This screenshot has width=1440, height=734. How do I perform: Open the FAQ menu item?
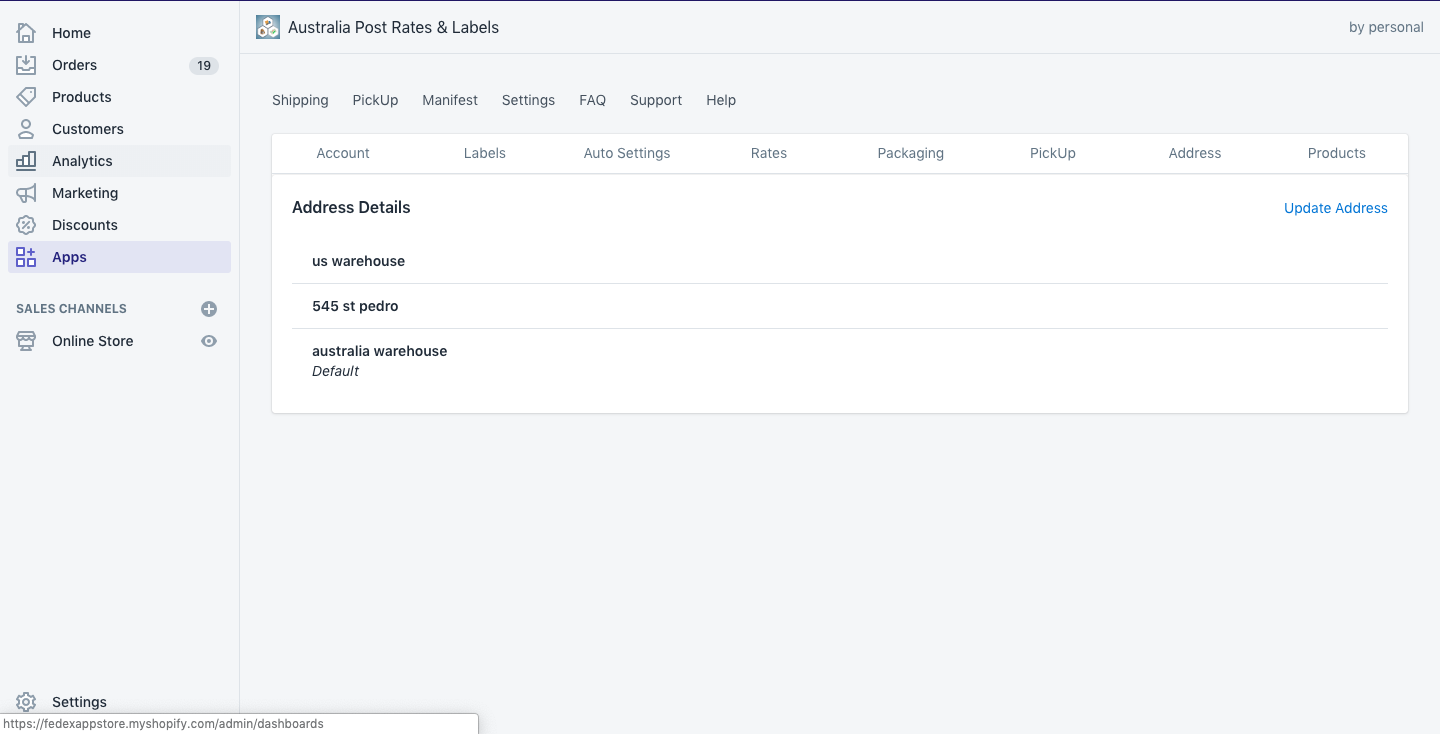pyautogui.click(x=592, y=100)
